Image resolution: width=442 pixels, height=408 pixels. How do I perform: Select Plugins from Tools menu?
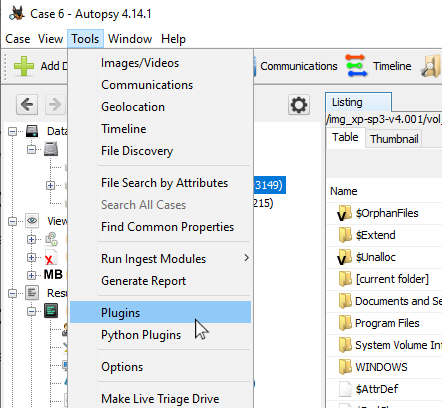[x=160, y=312]
